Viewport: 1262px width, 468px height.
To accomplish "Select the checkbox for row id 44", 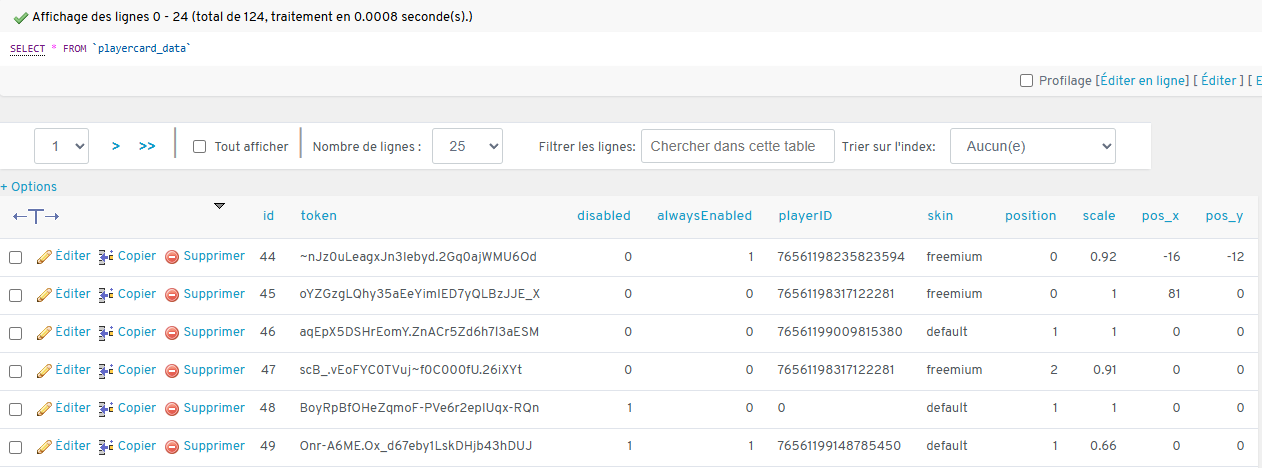I will [x=16, y=257].
